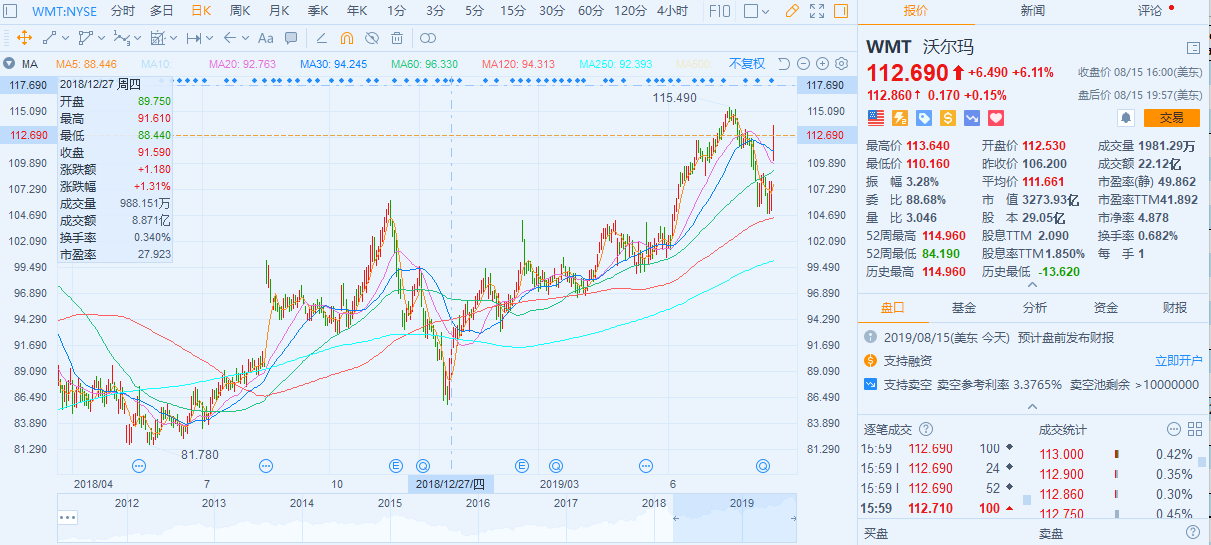
Task: Add a comment bubble annotation
Action: pyautogui.click(x=291, y=38)
